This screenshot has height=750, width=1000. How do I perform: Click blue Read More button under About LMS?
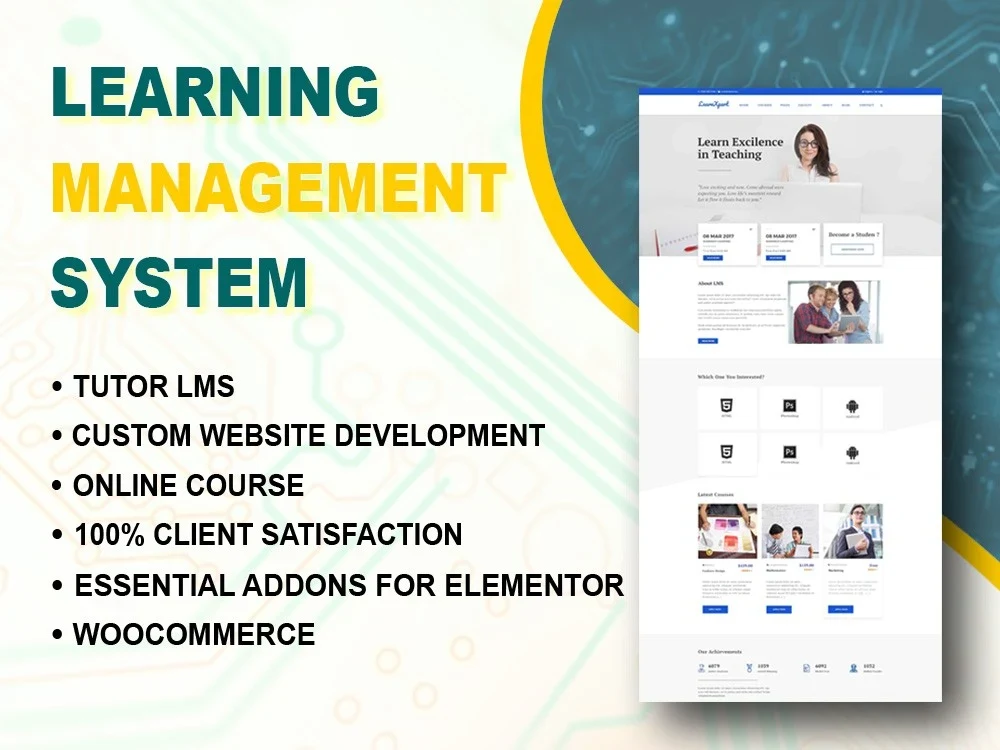(x=708, y=341)
